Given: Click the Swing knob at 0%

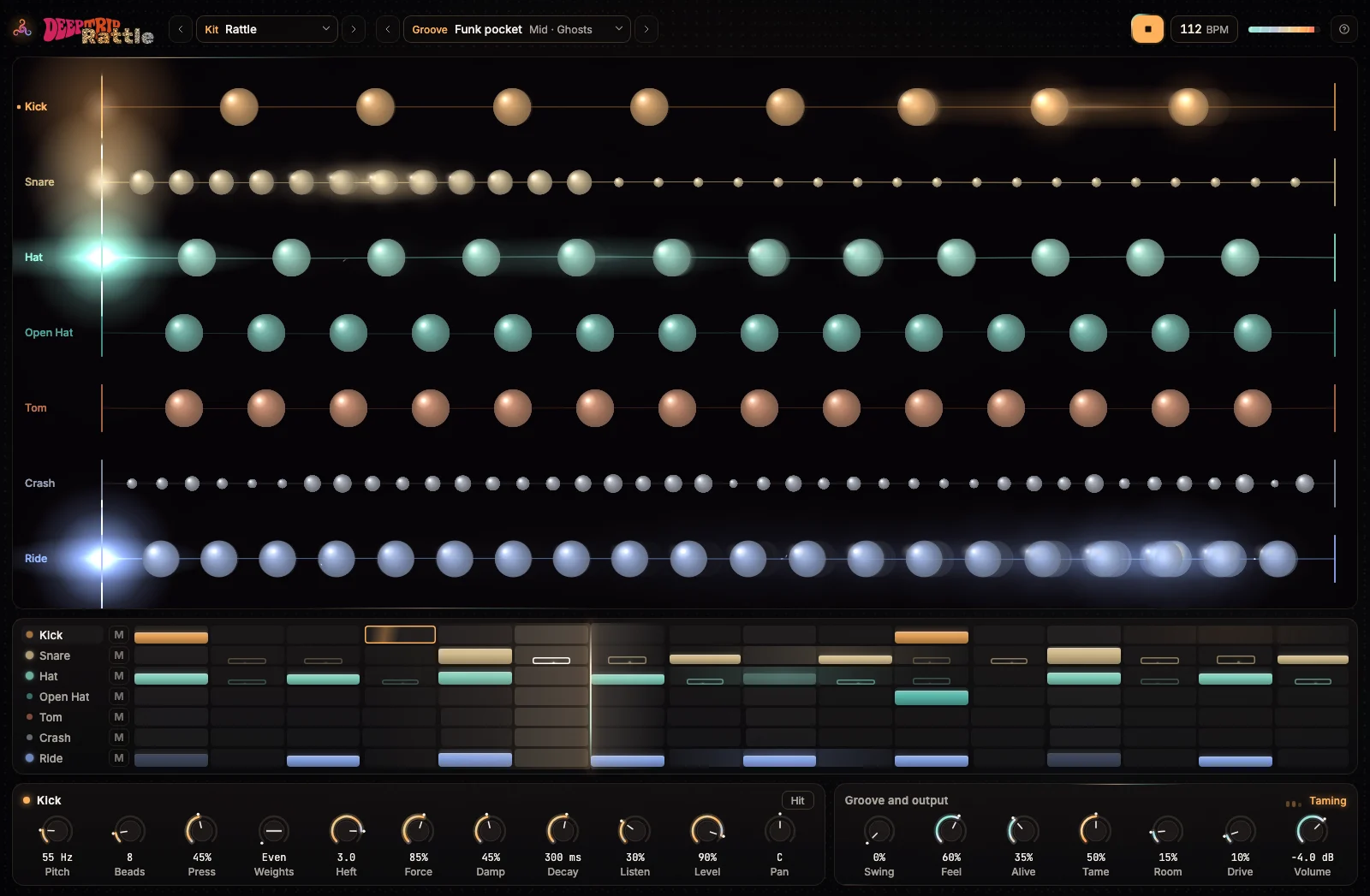Looking at the screenshot, I should pos(879,830).
